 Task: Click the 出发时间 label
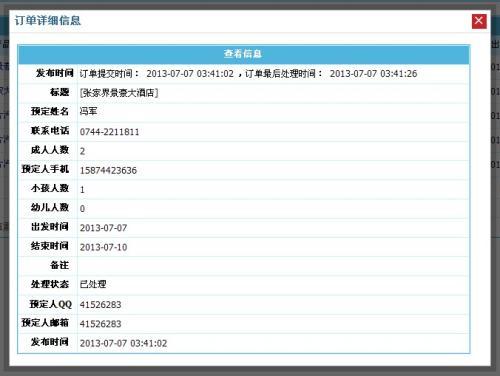50,227
